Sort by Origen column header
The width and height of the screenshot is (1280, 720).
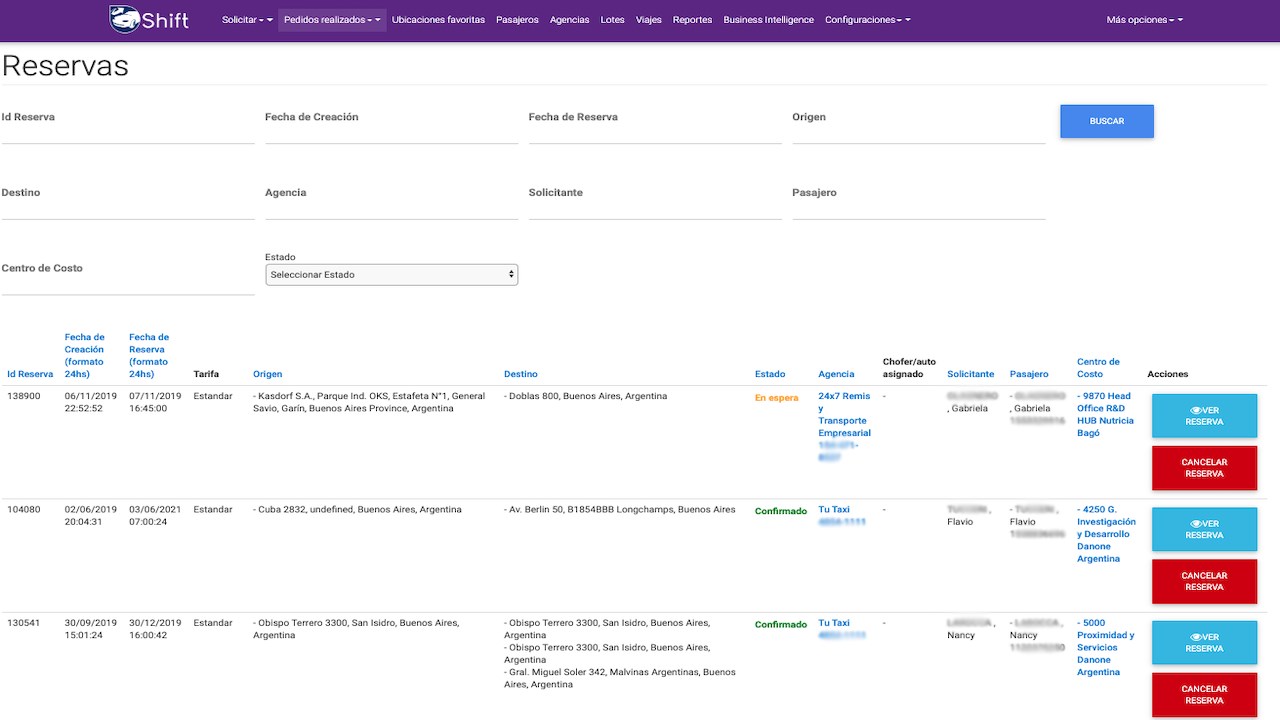coord(268,374)
